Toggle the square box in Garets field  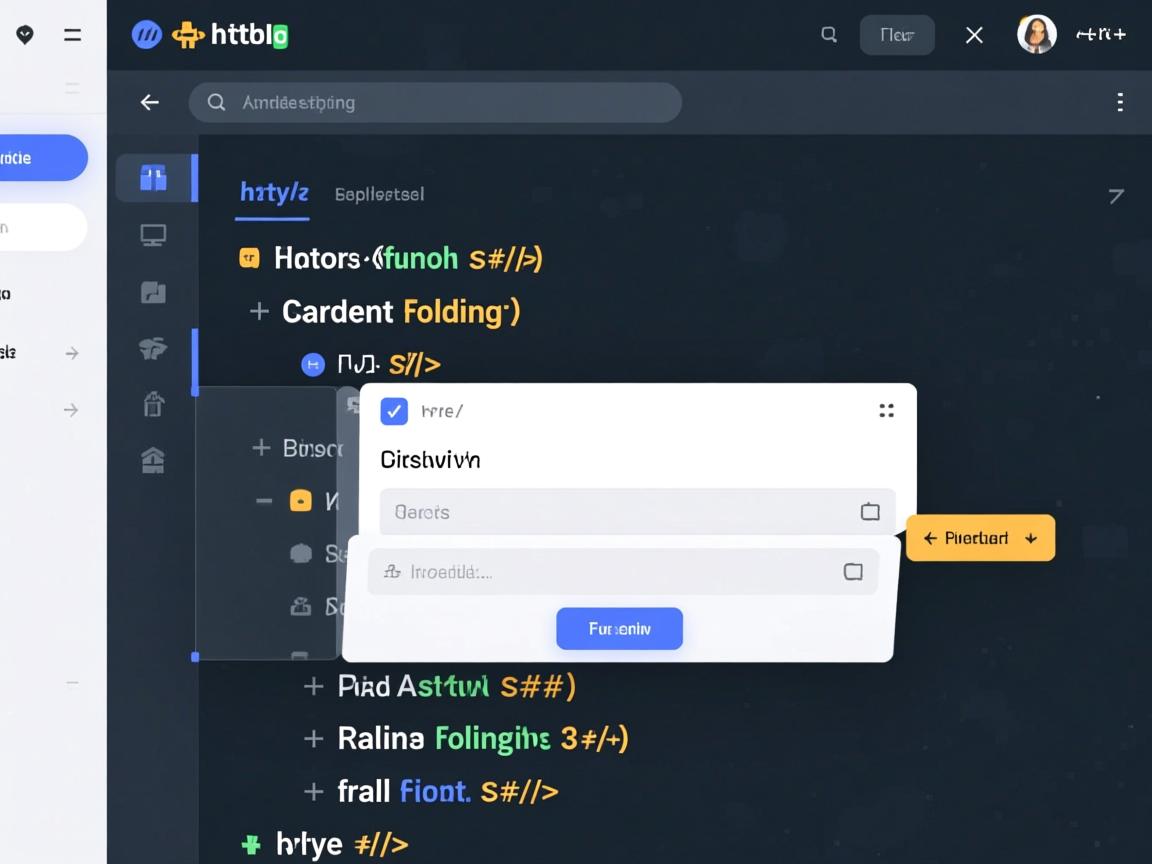870,512
